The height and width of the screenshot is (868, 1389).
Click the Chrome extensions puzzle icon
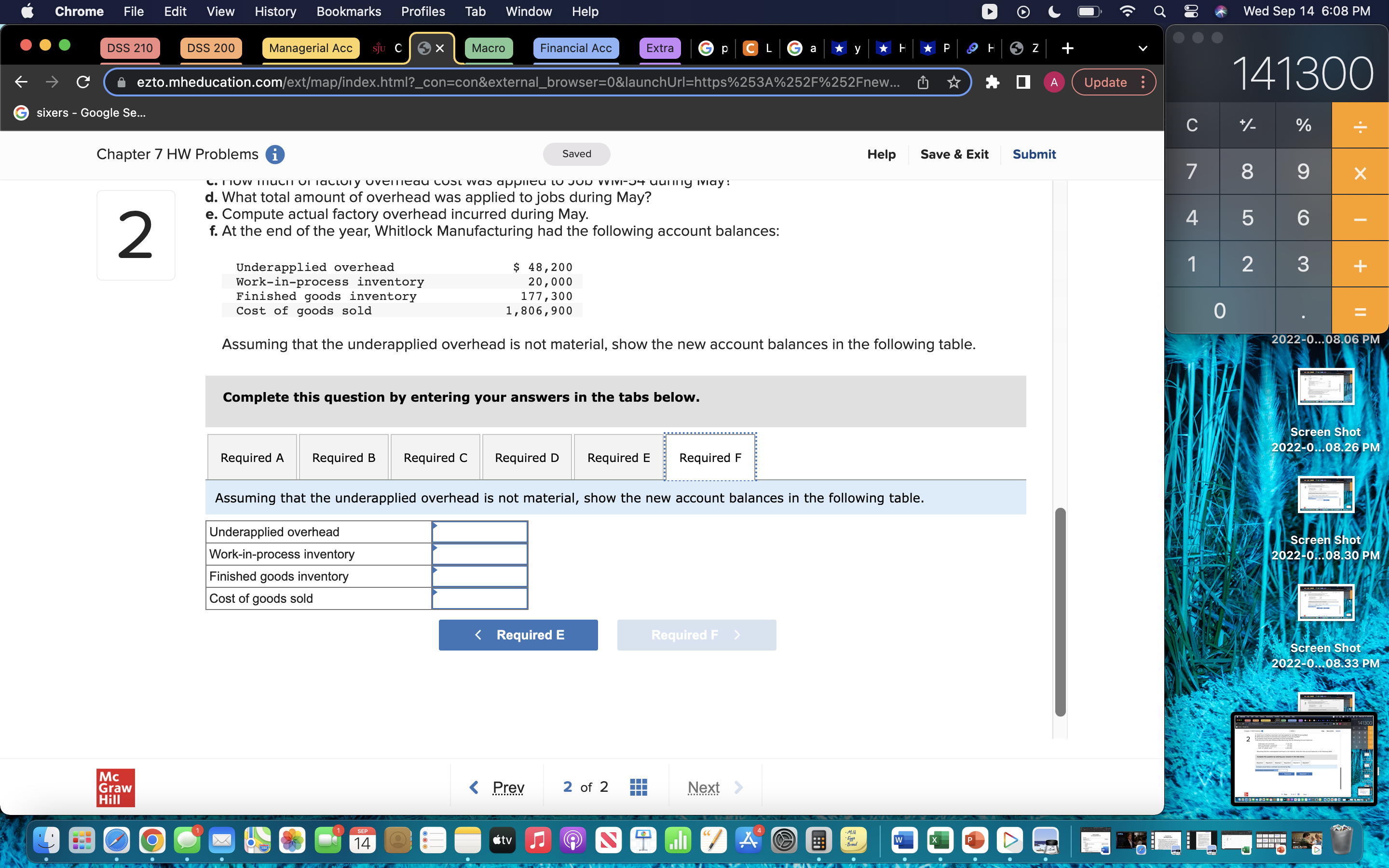pos(993,82)
